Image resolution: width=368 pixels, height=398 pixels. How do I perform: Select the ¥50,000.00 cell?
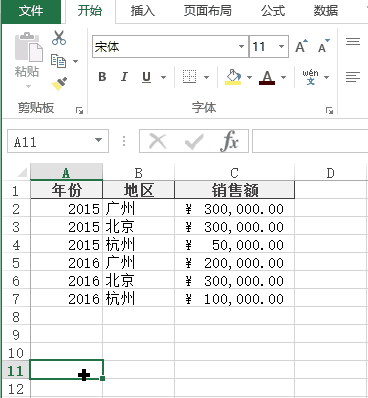coord(234,245)
